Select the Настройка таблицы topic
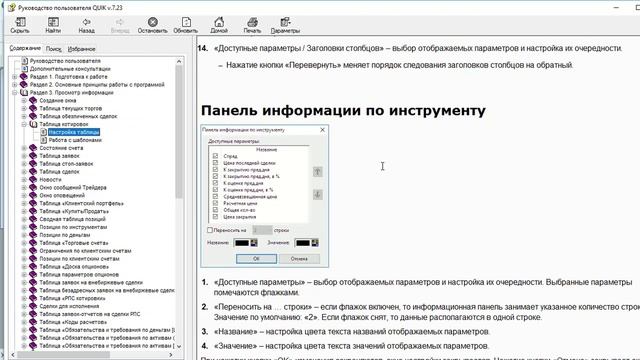The width and height of the screenshot is (640, 360). point(74,132)
